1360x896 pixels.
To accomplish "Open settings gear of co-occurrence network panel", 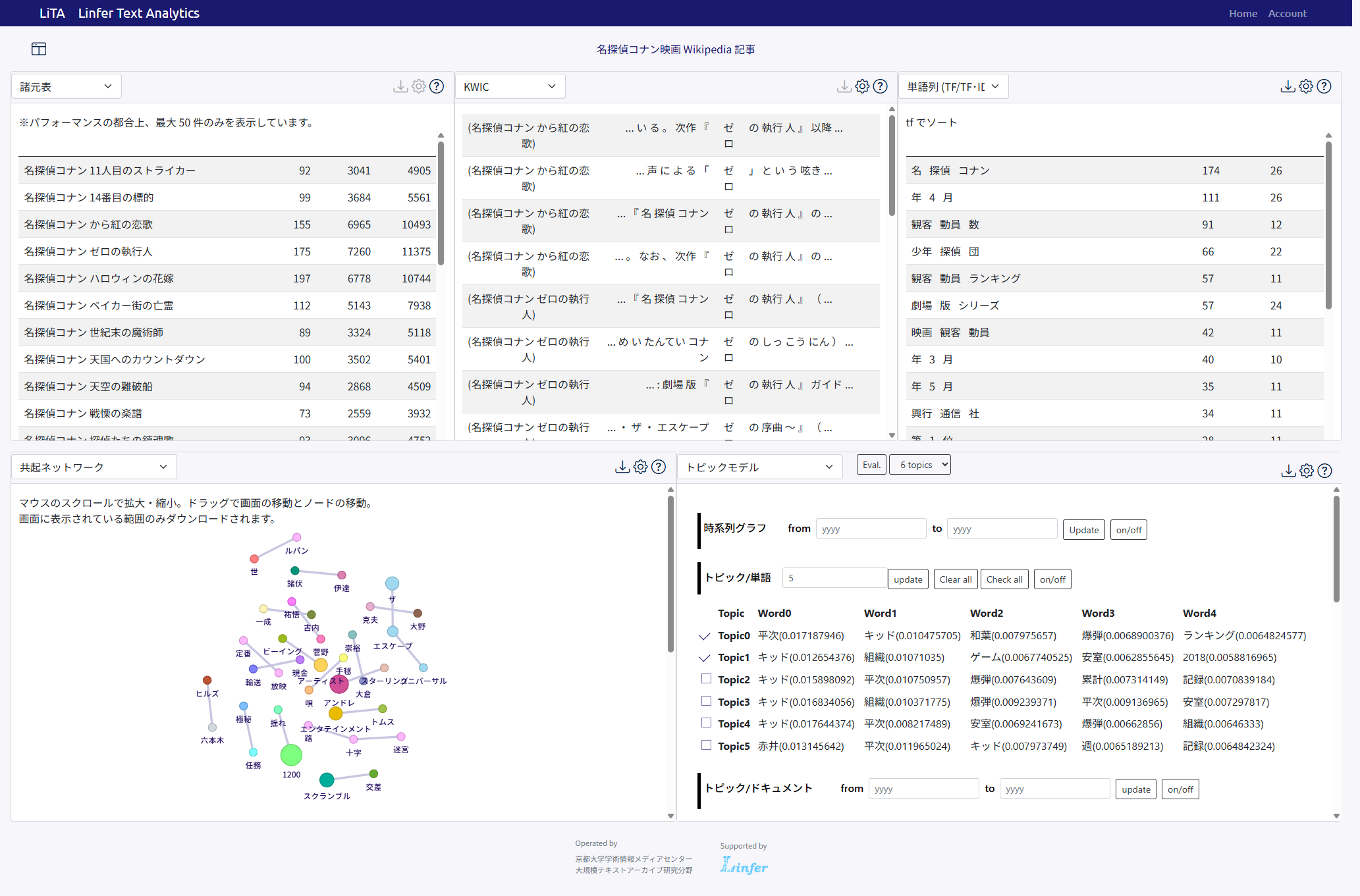I will tap(640, 467).
